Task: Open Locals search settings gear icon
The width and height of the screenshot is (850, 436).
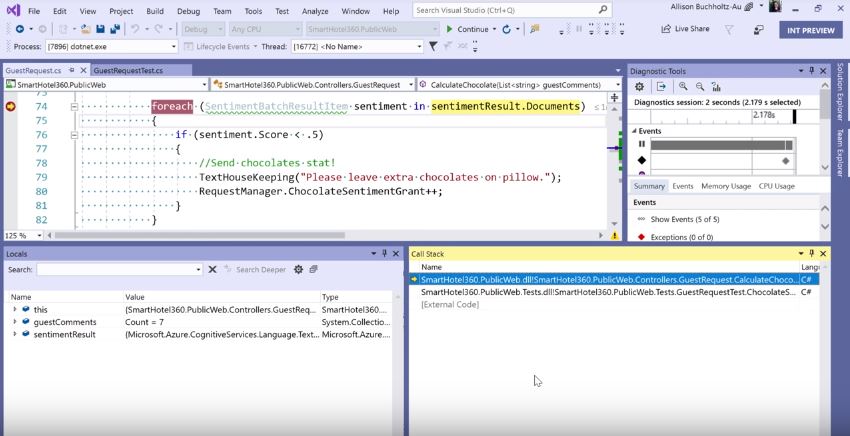Action: tap(298, 269)
